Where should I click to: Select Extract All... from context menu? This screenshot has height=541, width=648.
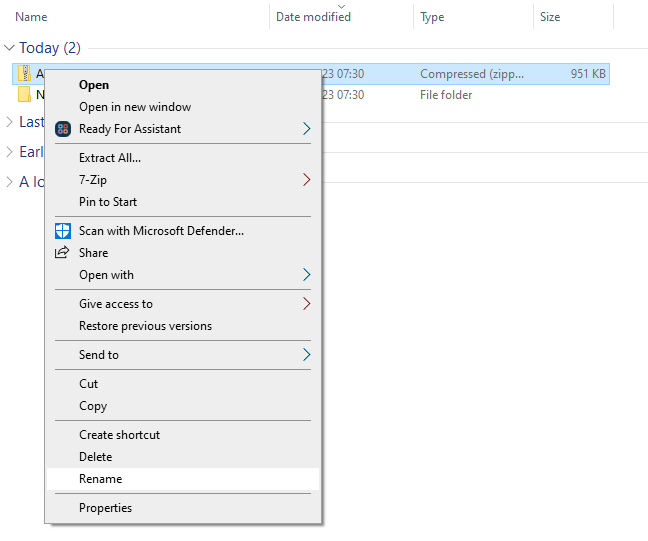pyautogui.click(x=110, y=158)
